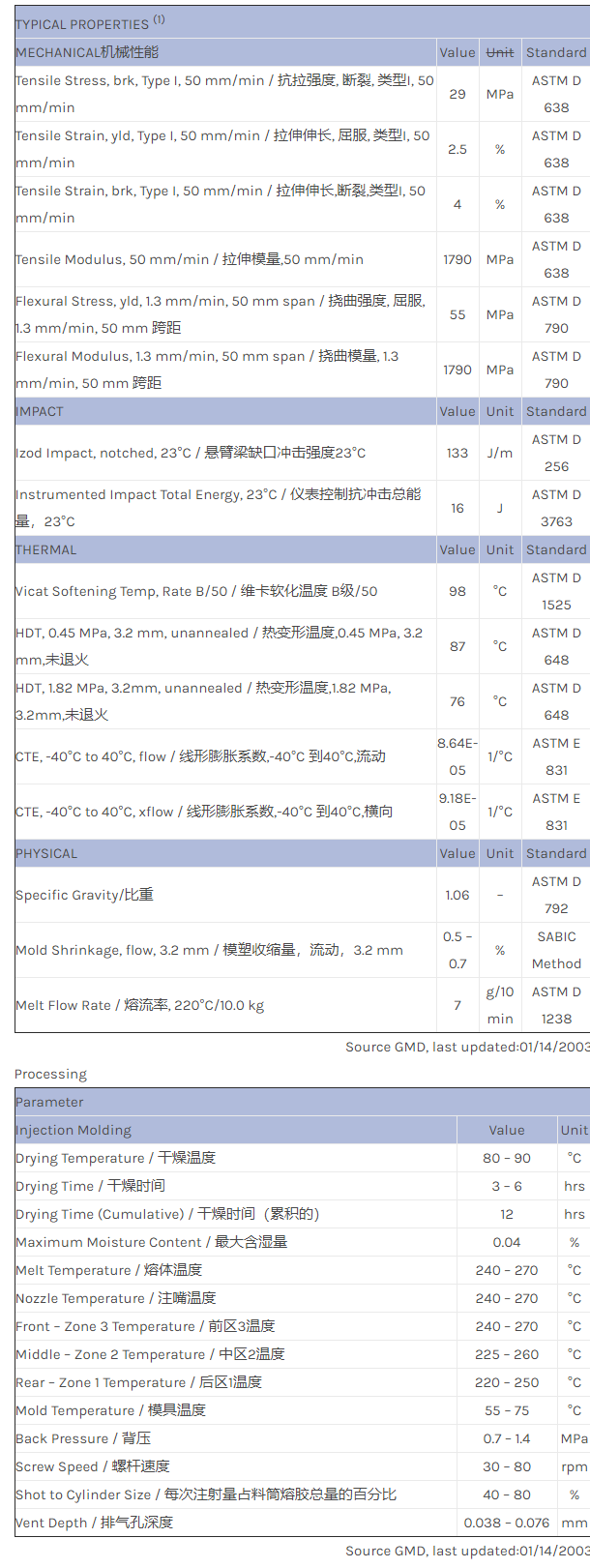Select the Injection Molding header cell
This screenshot has height=1568, width=590.
tap(74, 1130)
